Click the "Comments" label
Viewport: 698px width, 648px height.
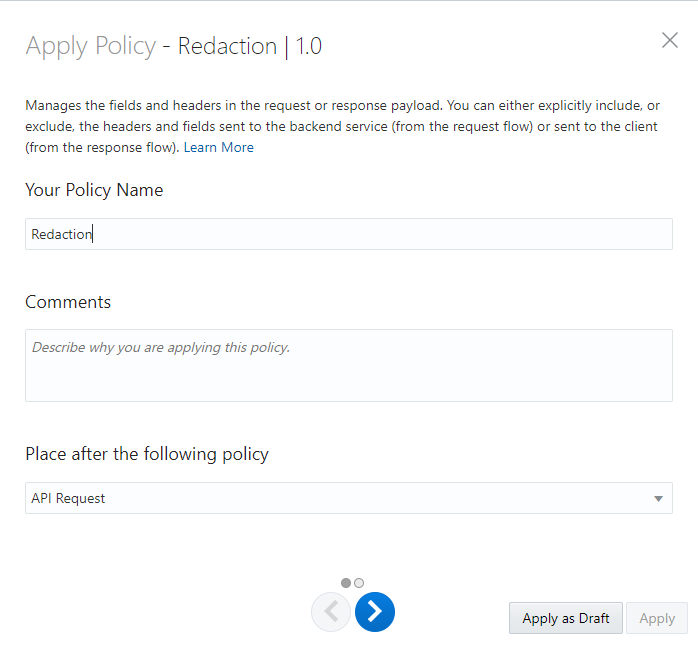68,302
